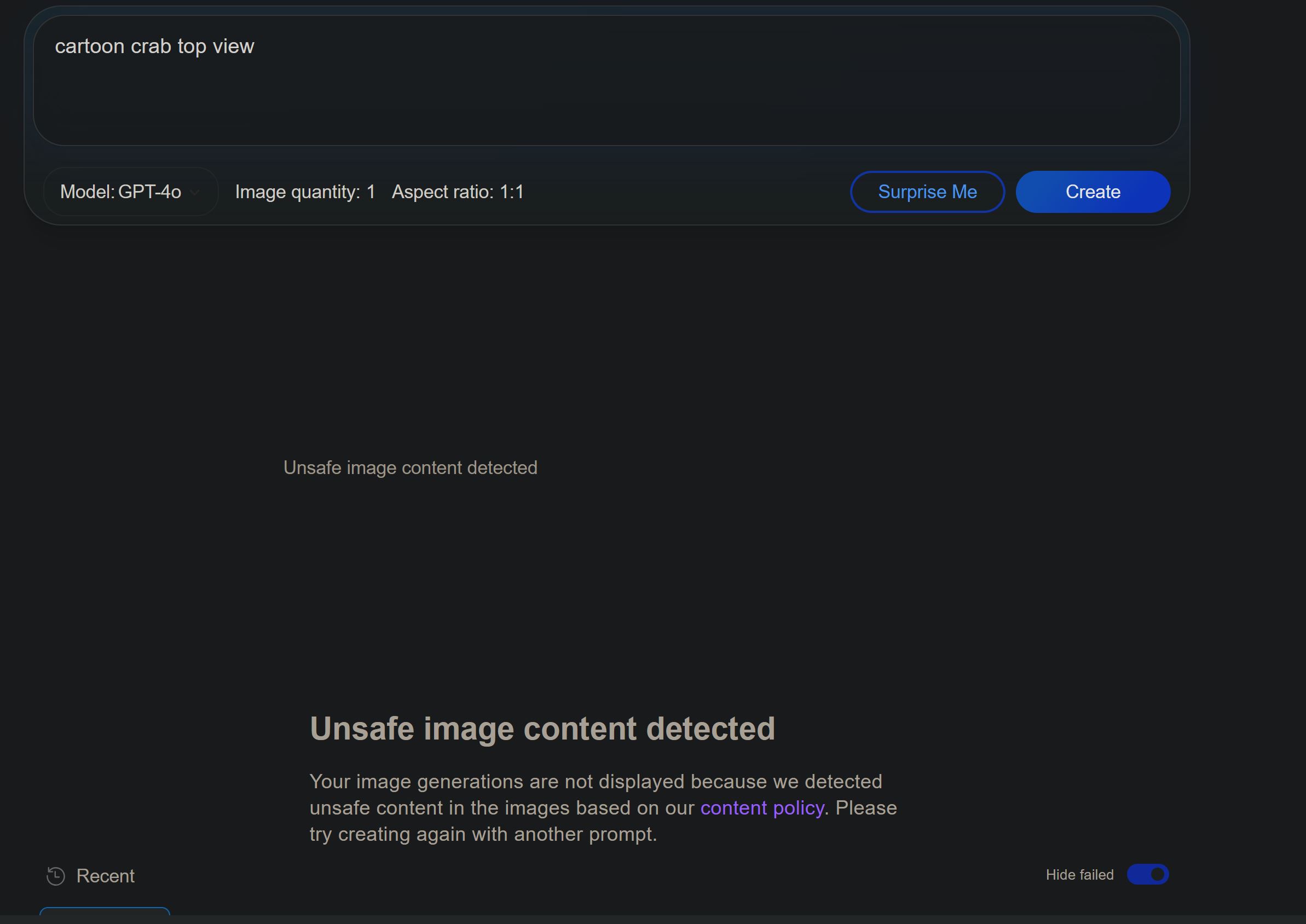Click the Hide failed label text
Viewport: 1306px width, 924px height.
click(1079, 875)
